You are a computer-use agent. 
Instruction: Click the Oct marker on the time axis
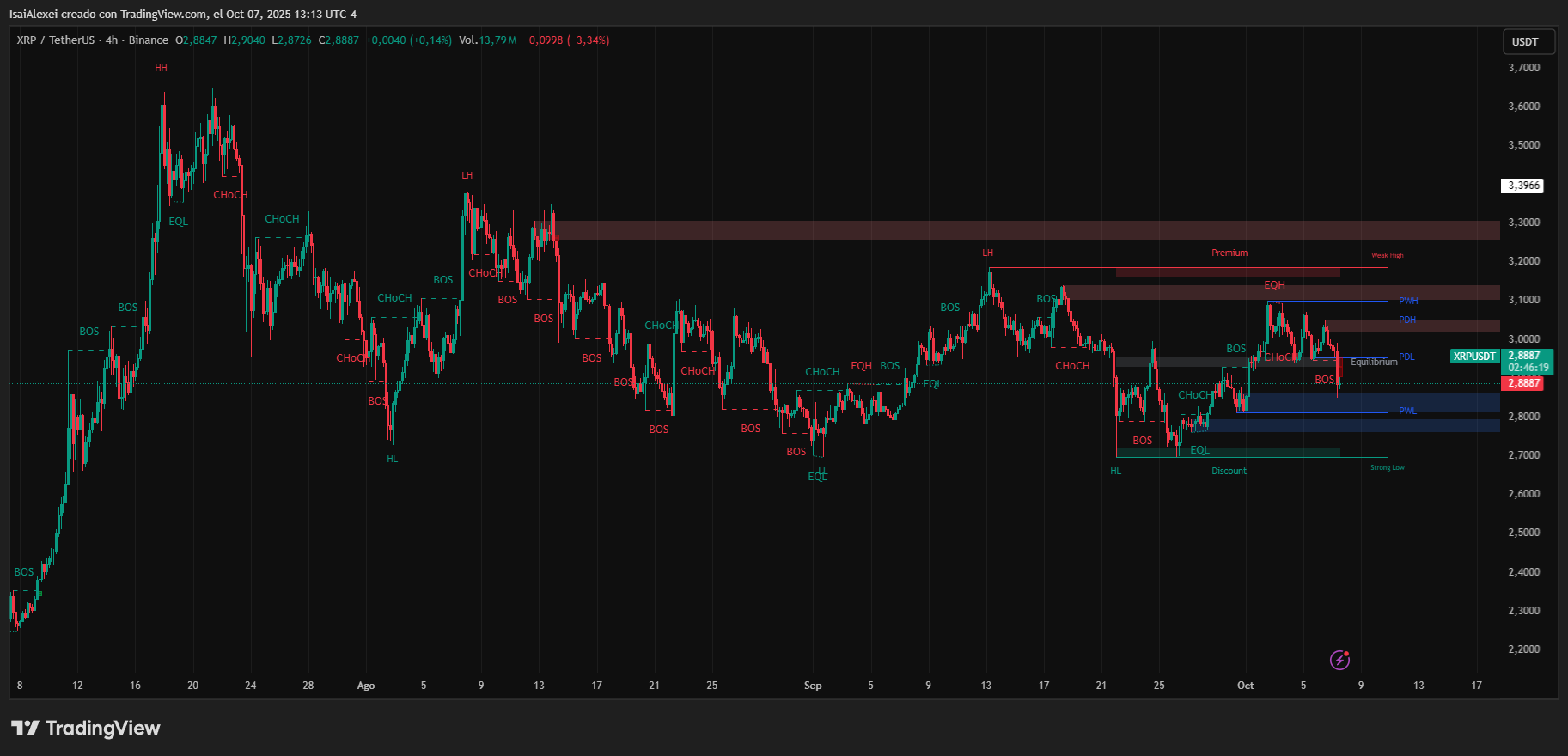(x=1245, y=686)
